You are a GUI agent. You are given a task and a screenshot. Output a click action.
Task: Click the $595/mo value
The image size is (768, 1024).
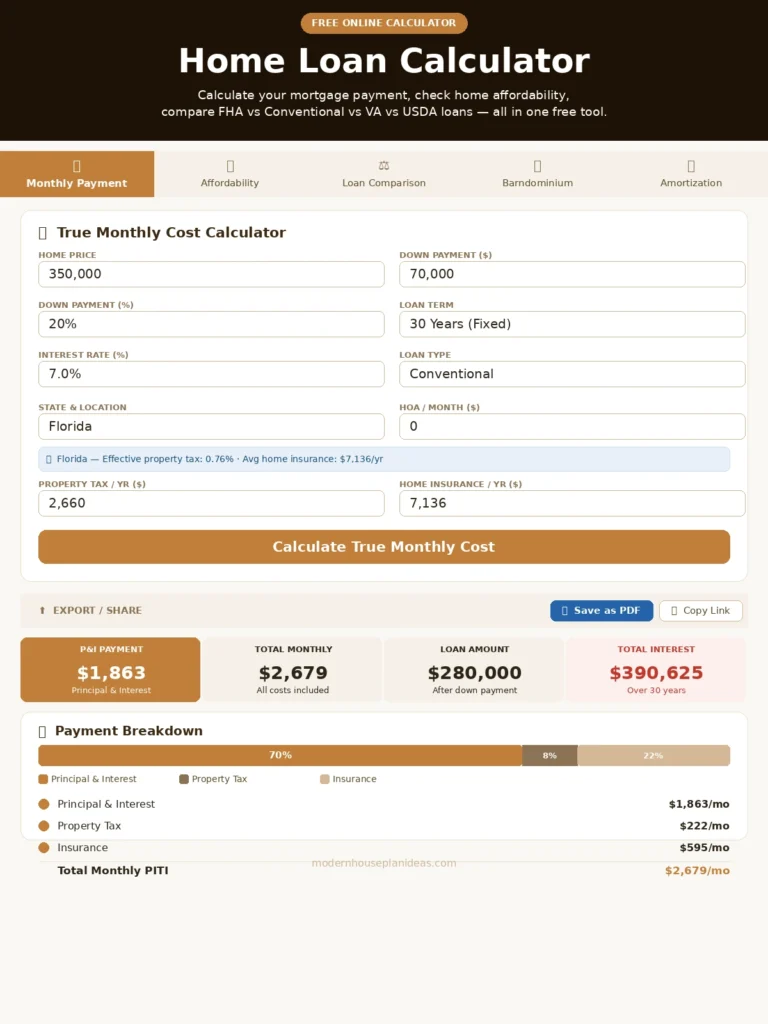tap(705, 848)
